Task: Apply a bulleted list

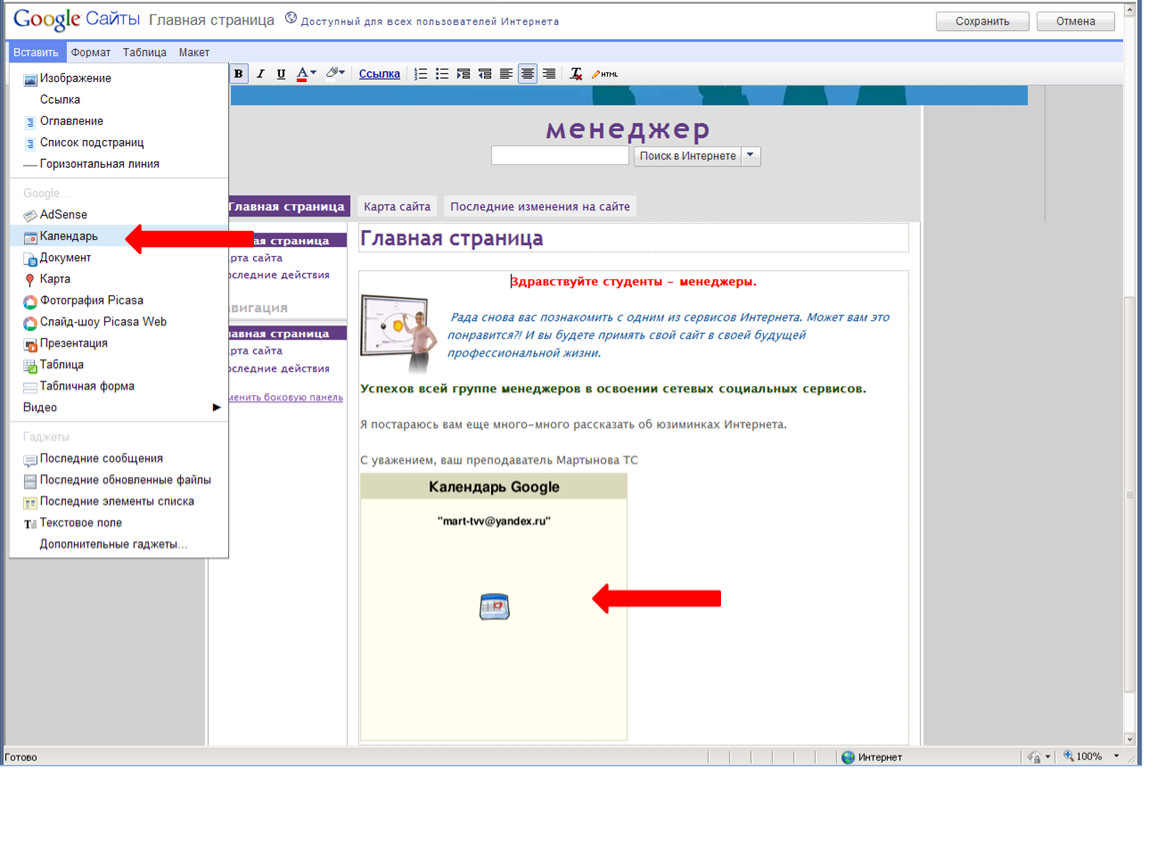Action: pyautogui.click(x=442, y=74)
